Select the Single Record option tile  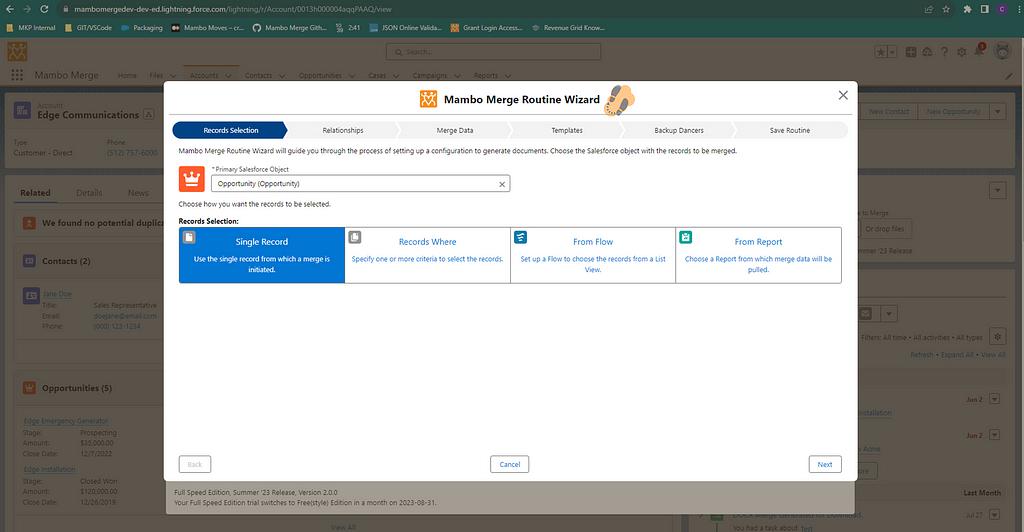coord(261,255)
